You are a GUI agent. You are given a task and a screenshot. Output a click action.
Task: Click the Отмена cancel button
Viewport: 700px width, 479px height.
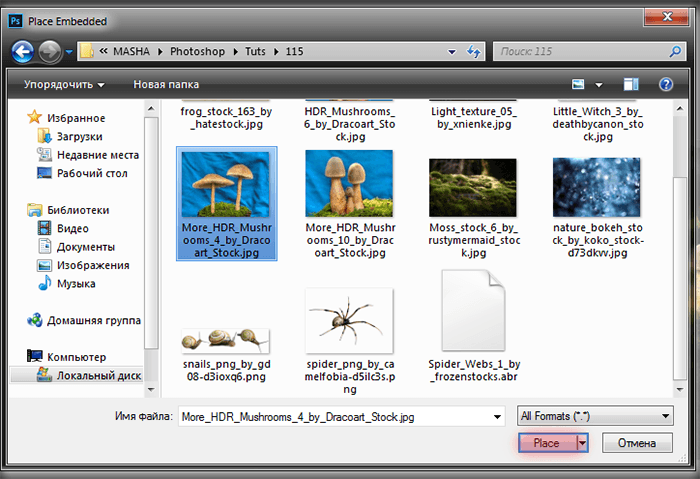tap(627, 442)
